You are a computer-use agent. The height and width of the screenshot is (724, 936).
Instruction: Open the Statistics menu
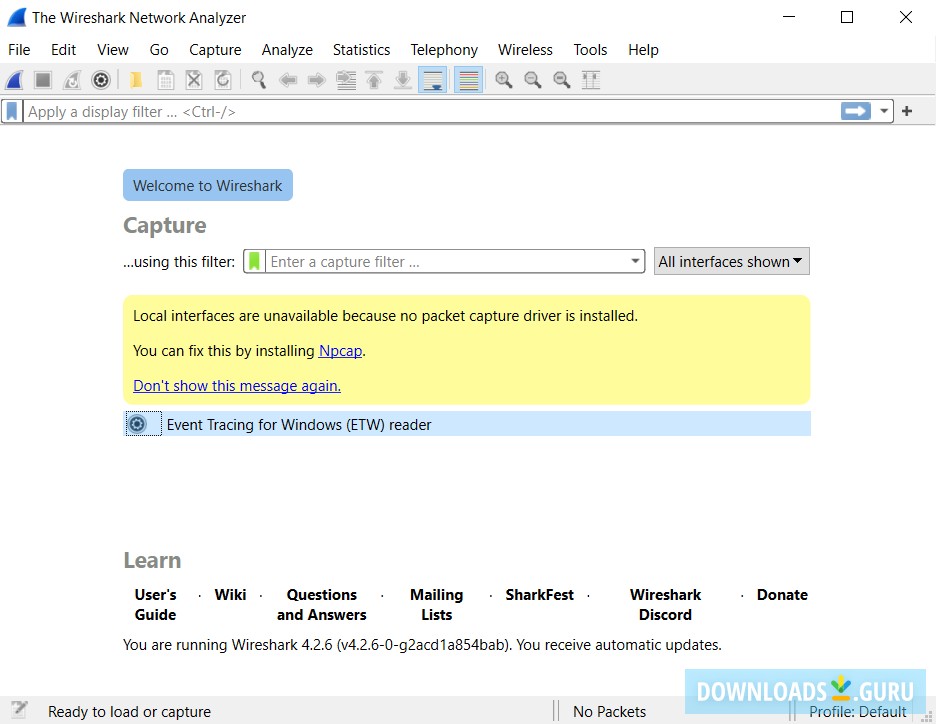(361, 49)
